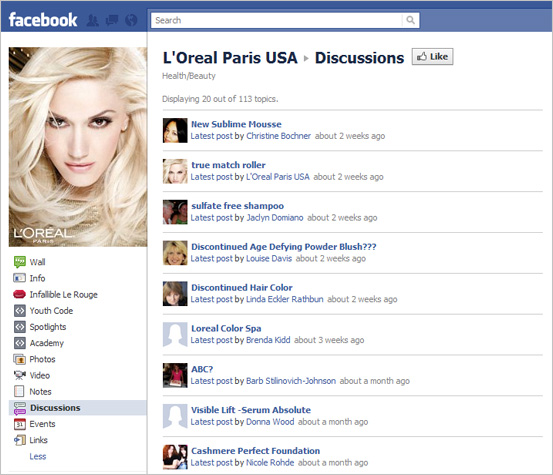Click the Events calendar icon

pos(19,424)
